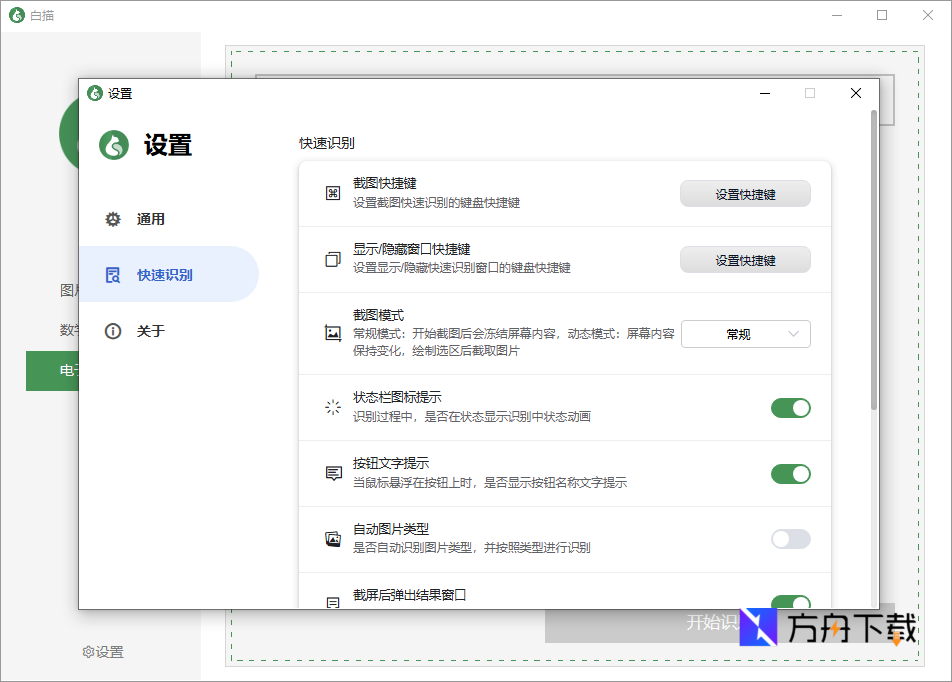Screen dimensions: 952x682
Task: Click the spinner icon beside 状态栏图标提示
Action: coord(333,408)
